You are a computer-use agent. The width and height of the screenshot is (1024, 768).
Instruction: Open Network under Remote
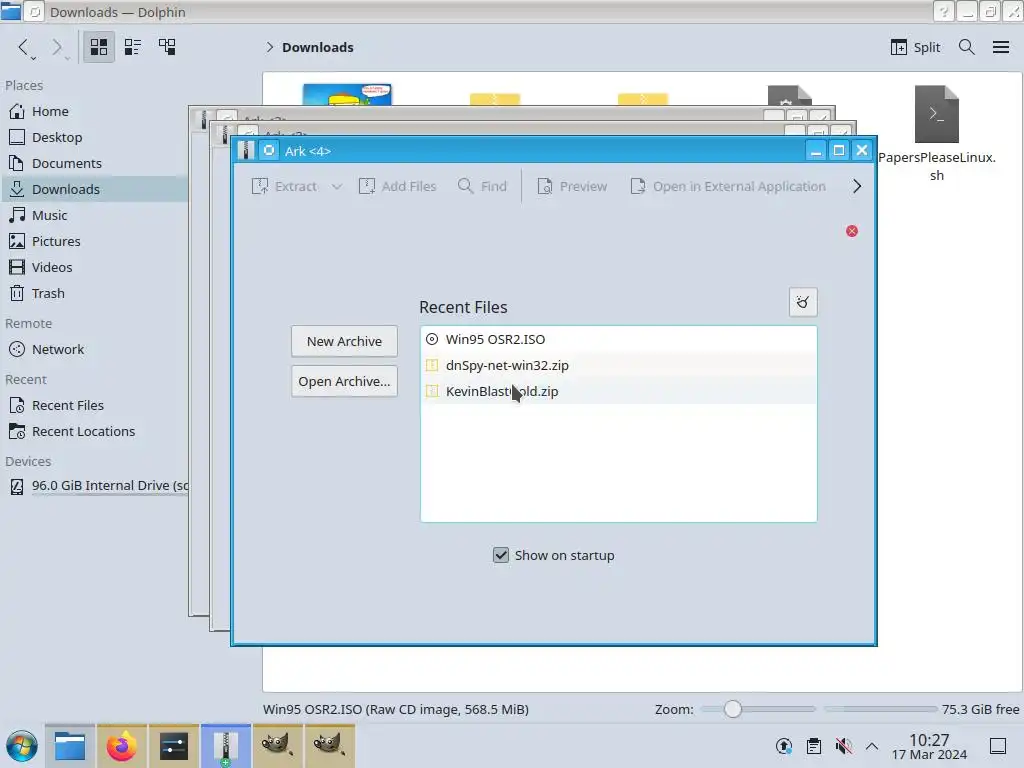[x=94, y=349]
